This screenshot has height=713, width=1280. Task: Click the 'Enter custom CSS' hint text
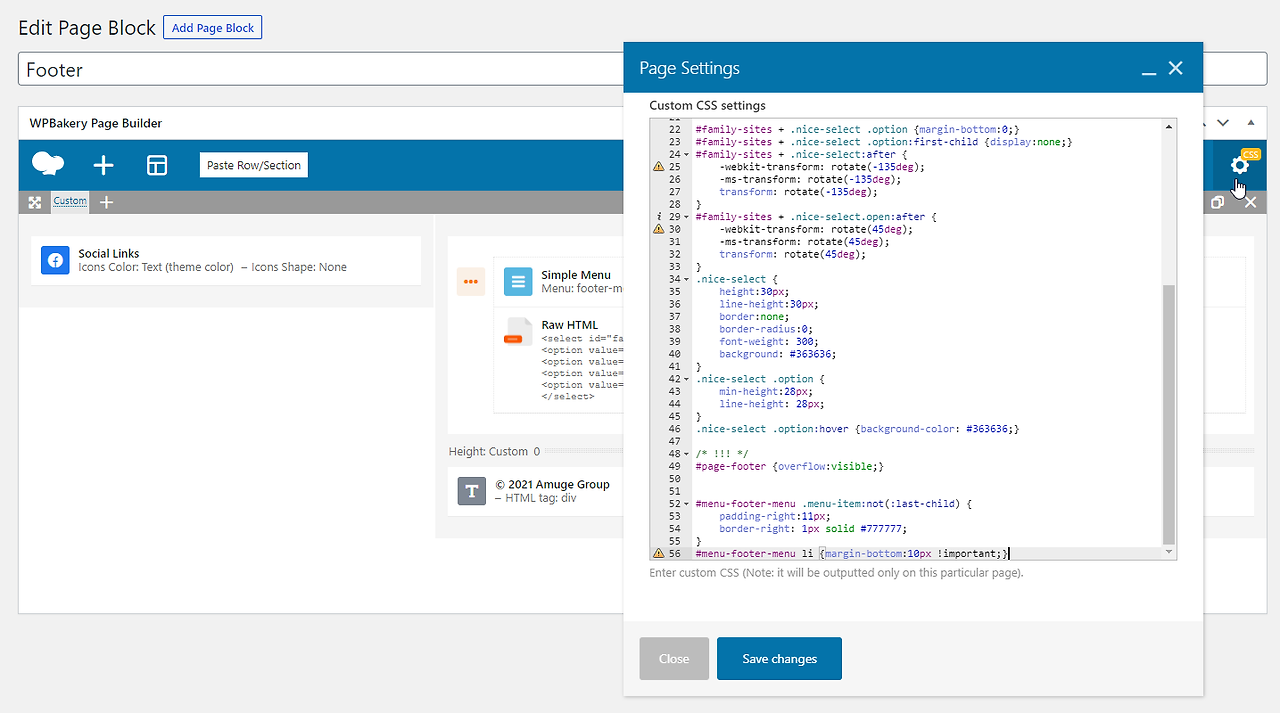pyautogui.click(x=836, y=573)
